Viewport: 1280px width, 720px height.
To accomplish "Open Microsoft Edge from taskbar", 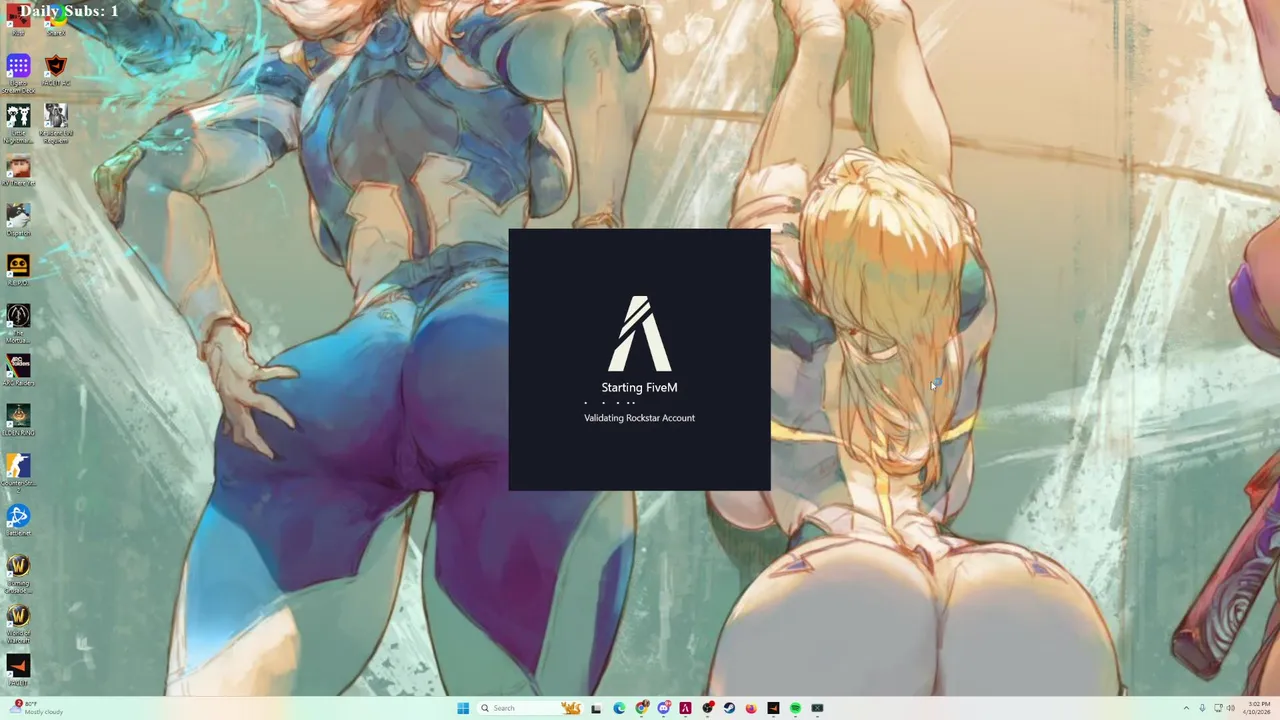I will tap(619, 708).
